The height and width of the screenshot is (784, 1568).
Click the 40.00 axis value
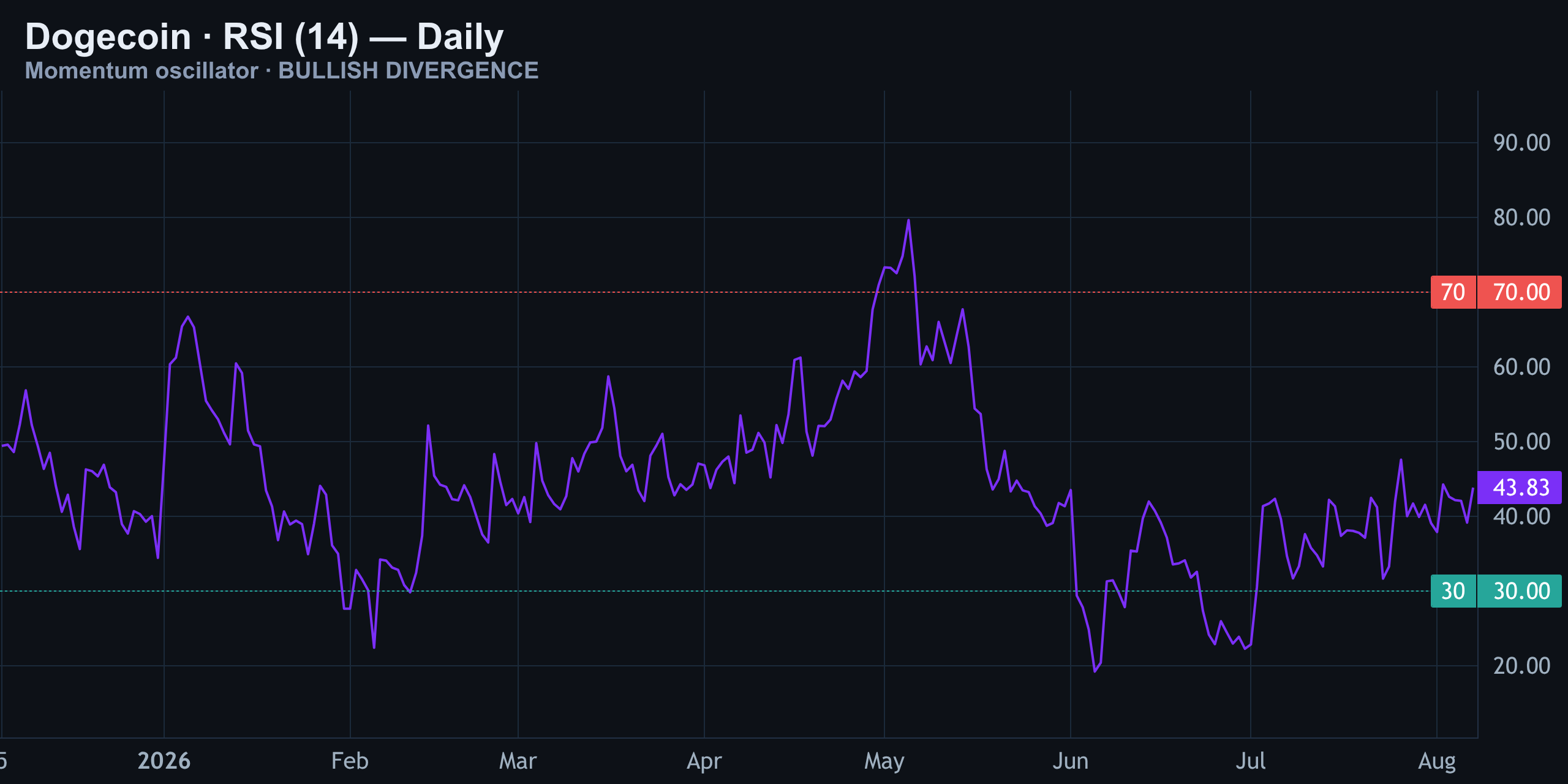pos(1521,516)
